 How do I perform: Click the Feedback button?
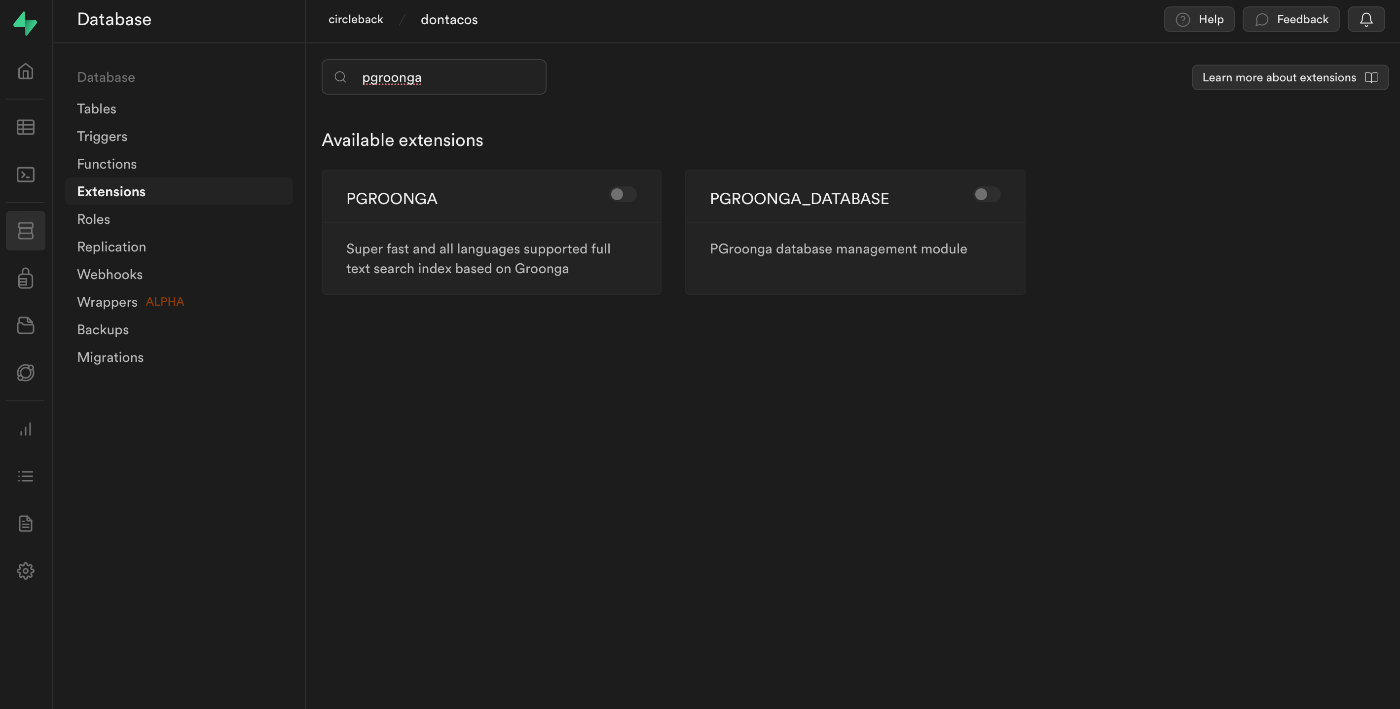tap(1291, 19)
